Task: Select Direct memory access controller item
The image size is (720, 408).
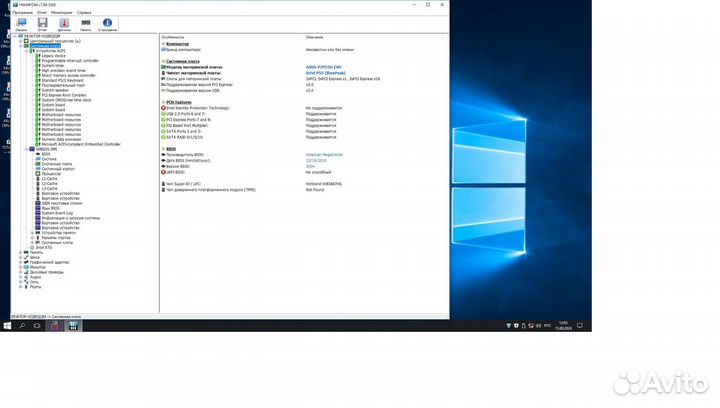Action: pos(68,75)
